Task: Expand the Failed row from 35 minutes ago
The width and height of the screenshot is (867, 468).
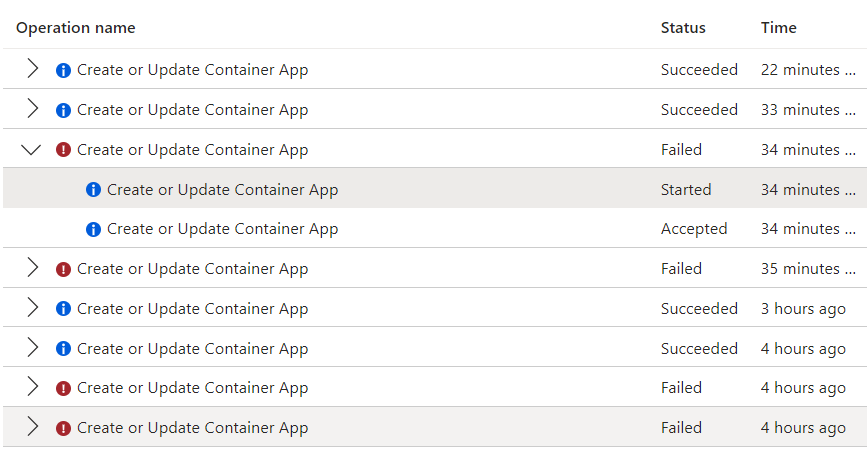Action: pyautogui.click(x=33, y=268)
